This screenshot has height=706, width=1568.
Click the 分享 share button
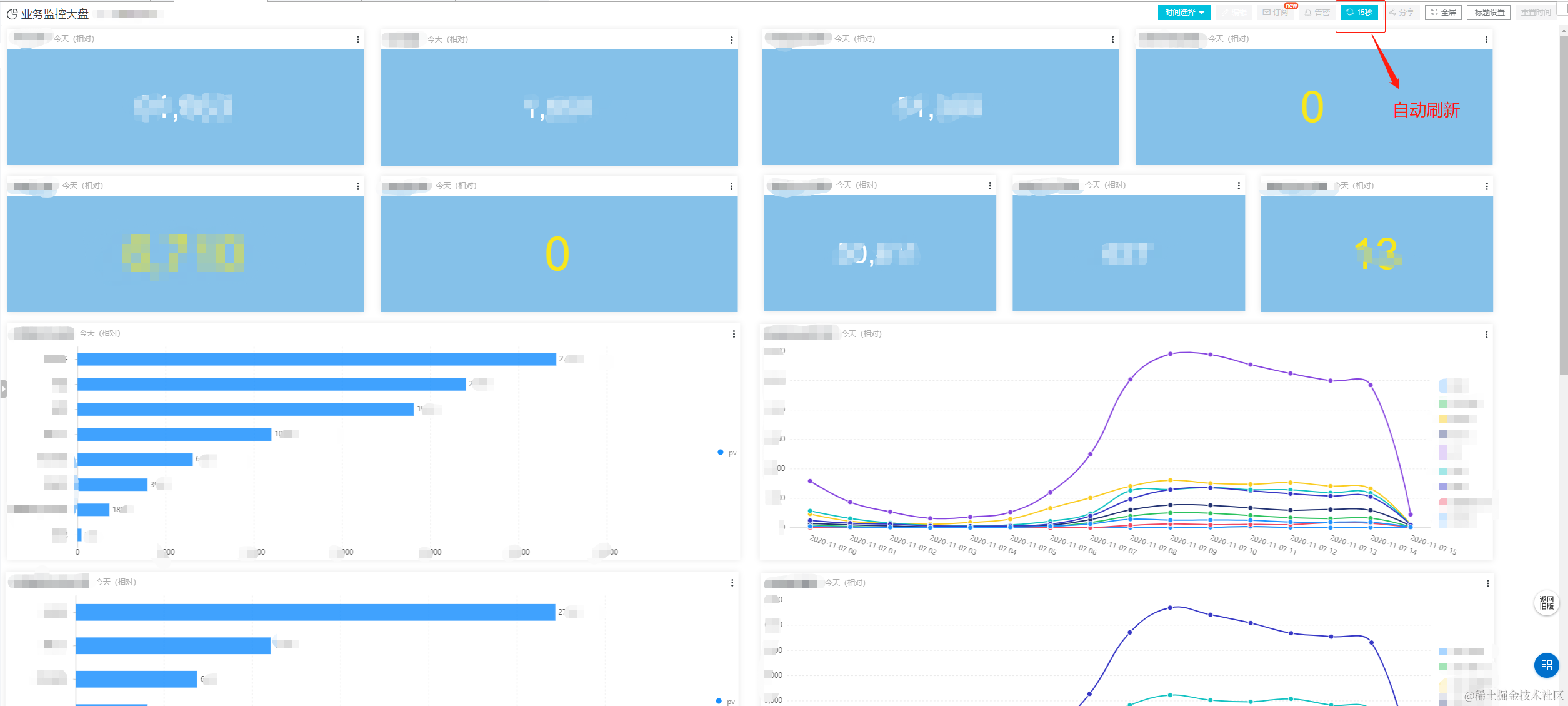(x=1401, y=13)
